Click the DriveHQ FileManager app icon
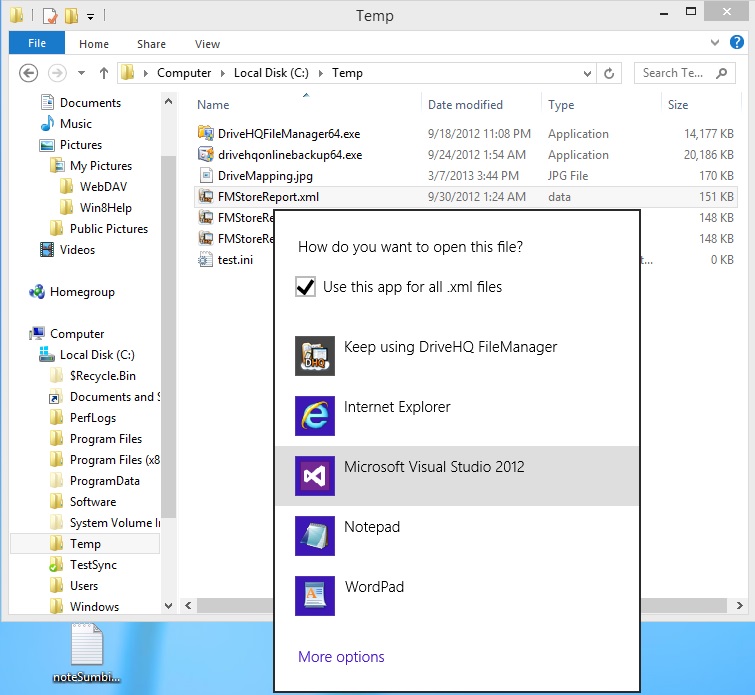This screenshot has height=695, width=755. 315,355
